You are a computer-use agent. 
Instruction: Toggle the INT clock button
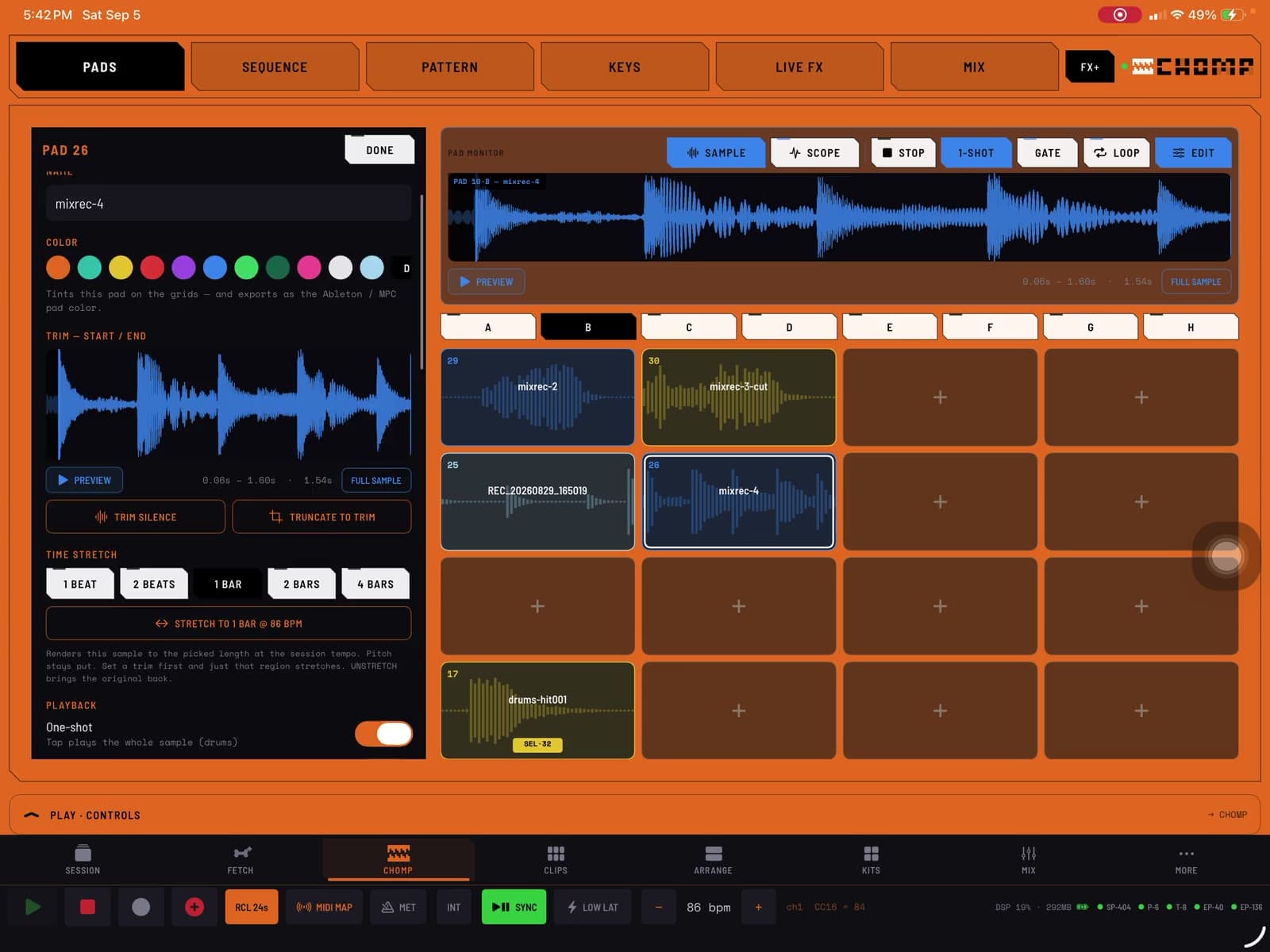pyautogui.click(x=453, y=907)
